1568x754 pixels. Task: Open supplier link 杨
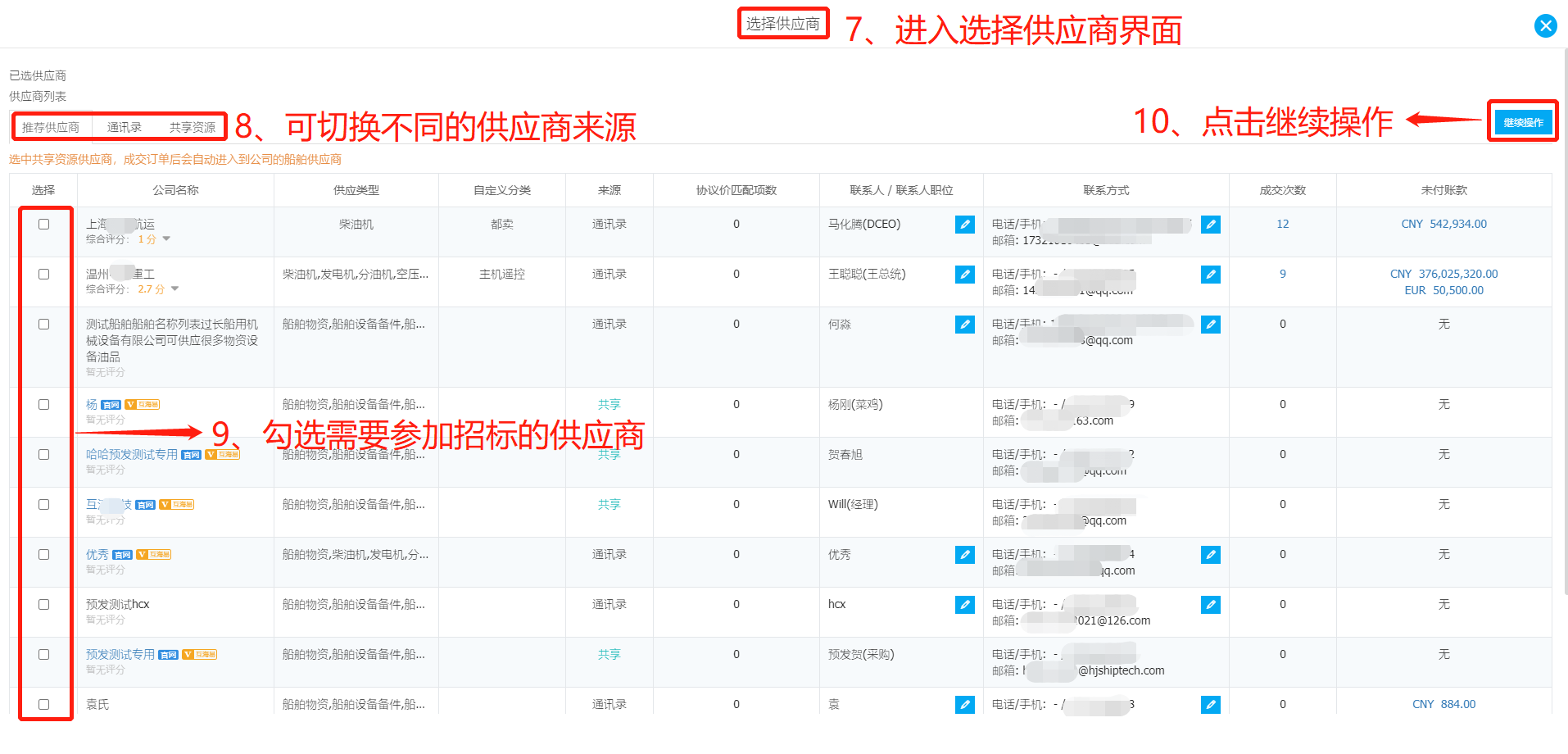[x=92, y=405]
